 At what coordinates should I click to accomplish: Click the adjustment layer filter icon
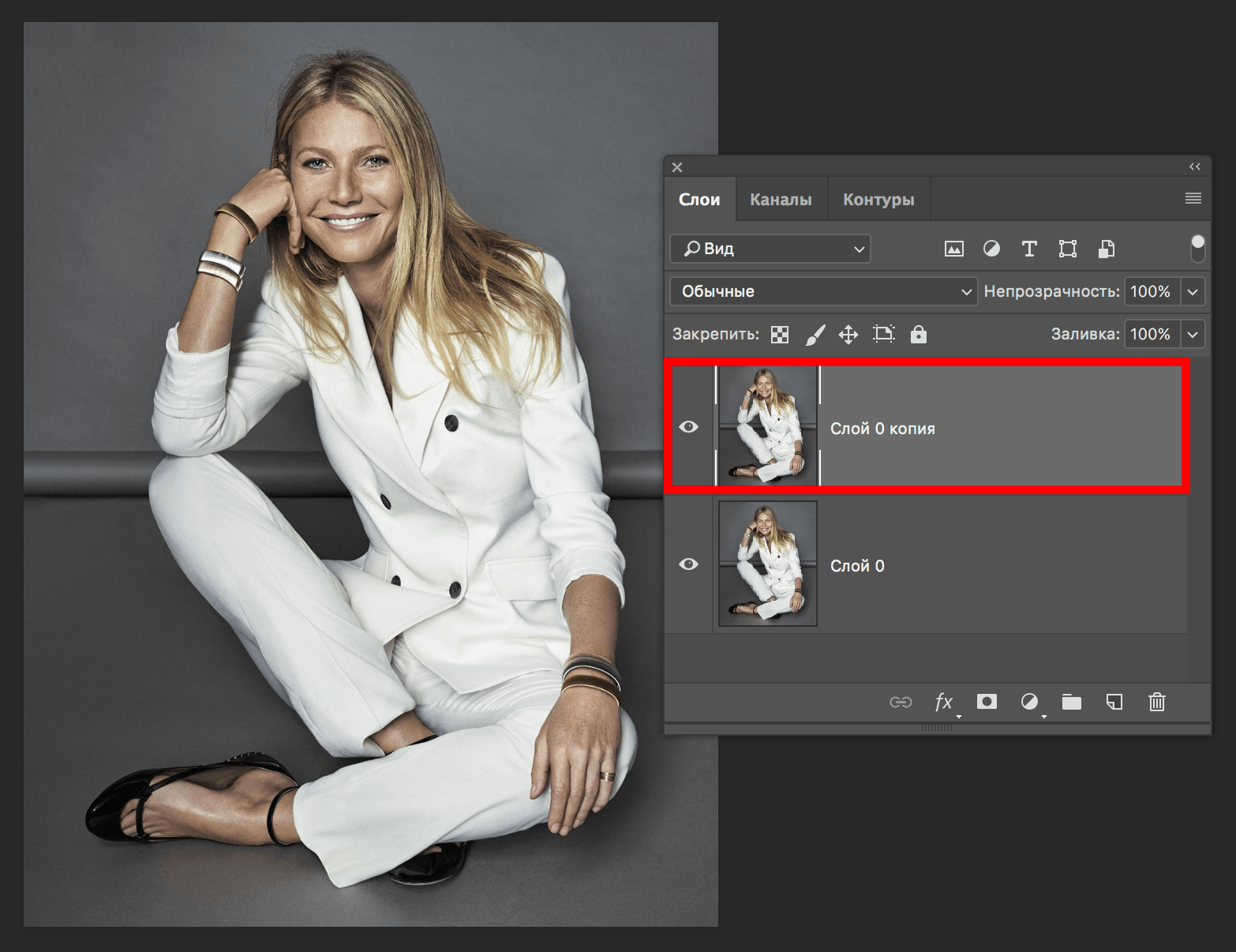point(991,249)
